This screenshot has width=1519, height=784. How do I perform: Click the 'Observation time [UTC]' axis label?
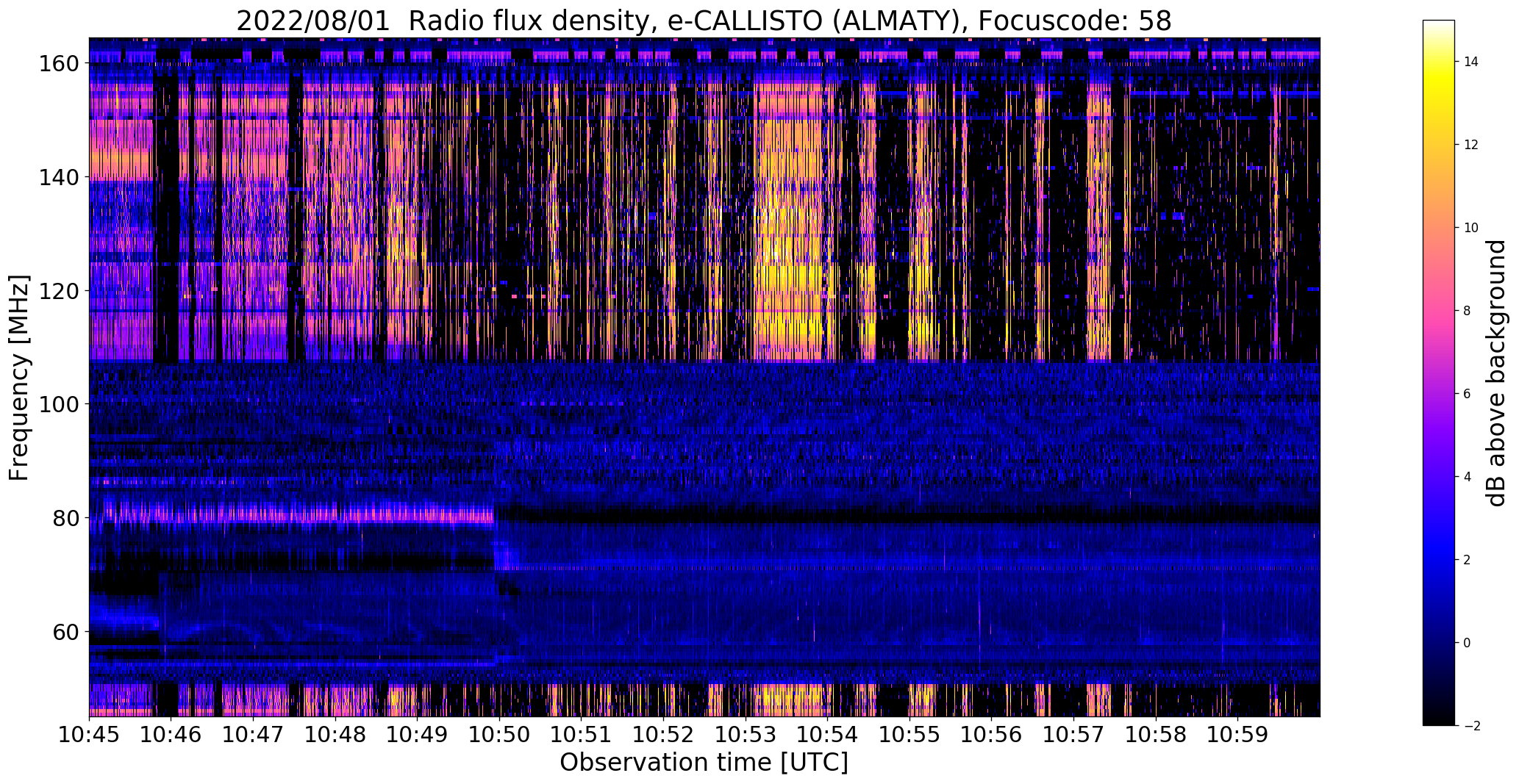point(704,763)
